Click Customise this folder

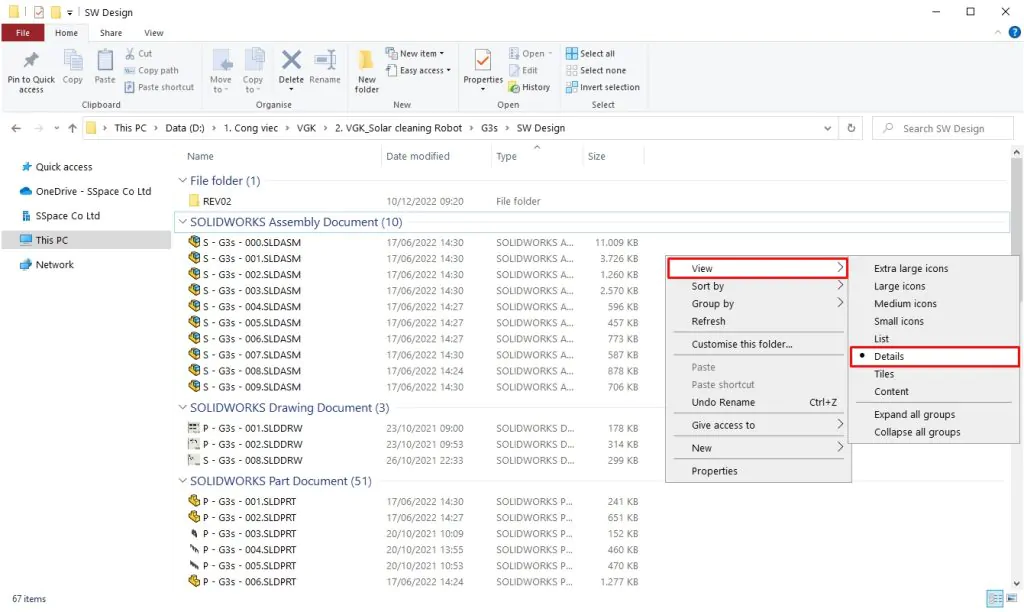[742, 344]
